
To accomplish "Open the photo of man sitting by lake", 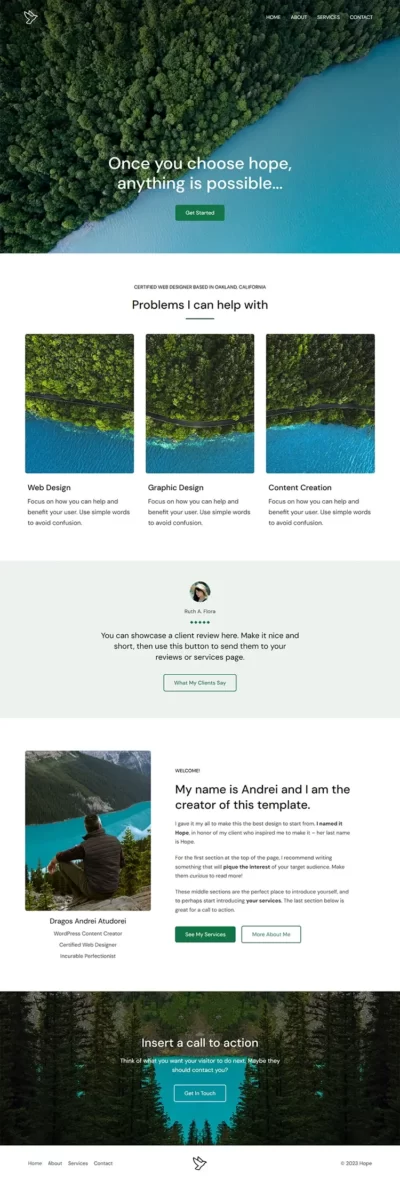I will coord(87,831).
